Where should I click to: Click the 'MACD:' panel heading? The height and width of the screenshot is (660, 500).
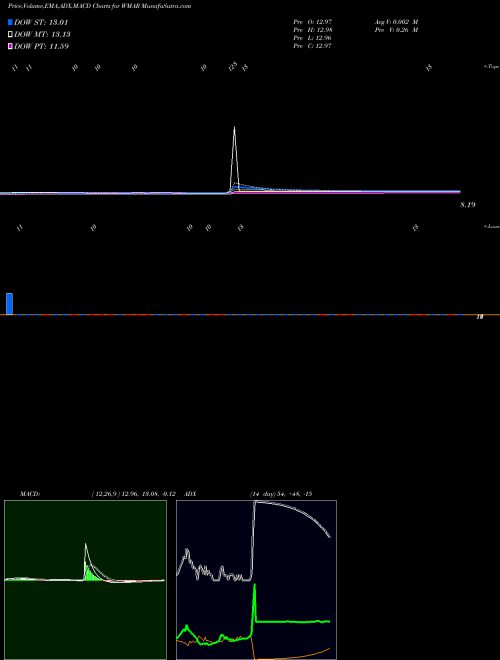pyautogui.click(x=30, y=494)
